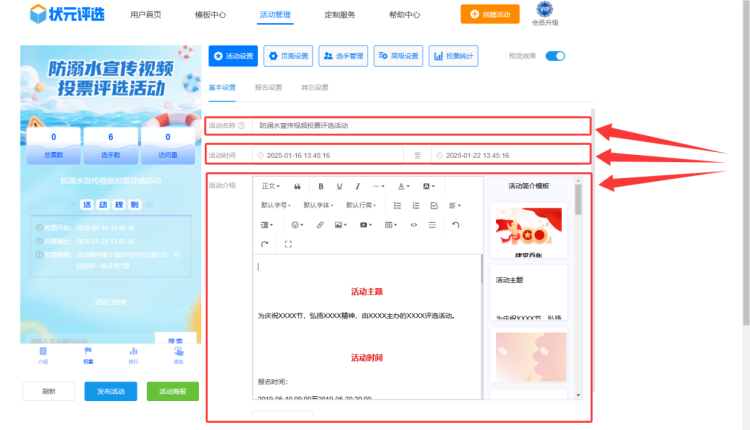Open the 默认字体 font family dropdown
Image resolution: width=750 pixels, height=430 pixels.
pyautogui.click(x=319, y=205)
